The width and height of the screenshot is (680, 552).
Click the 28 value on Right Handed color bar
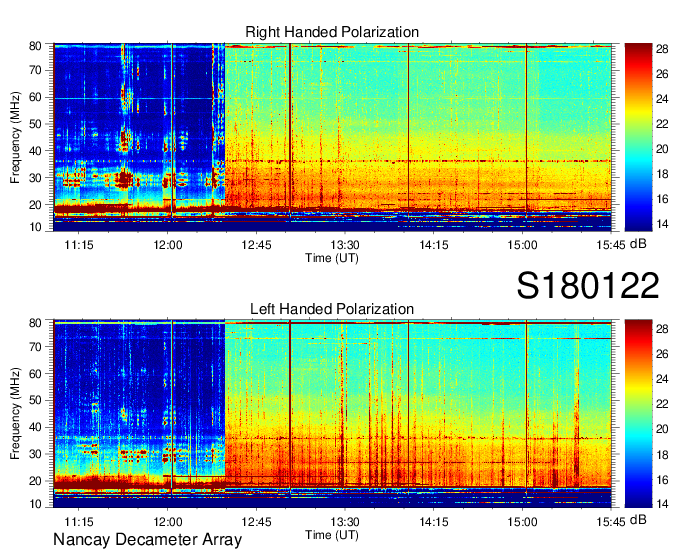[662, 49]
